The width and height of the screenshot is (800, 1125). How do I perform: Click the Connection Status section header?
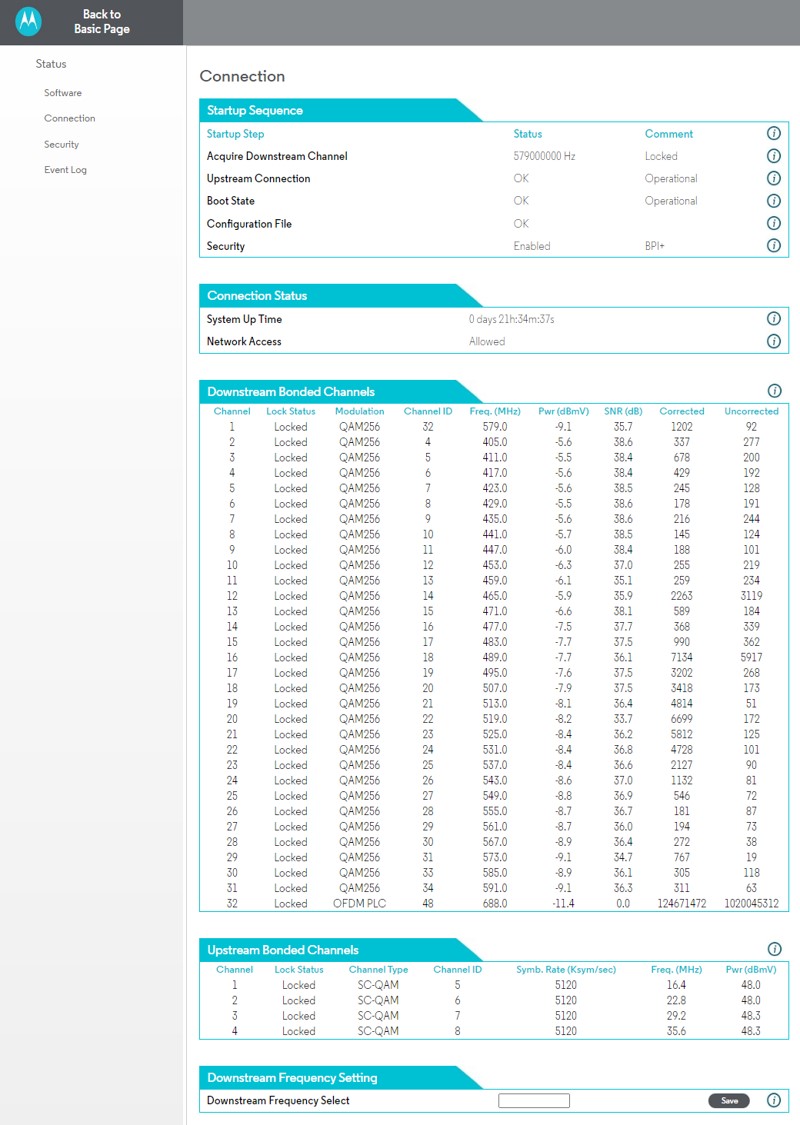(x=257, y=296)
